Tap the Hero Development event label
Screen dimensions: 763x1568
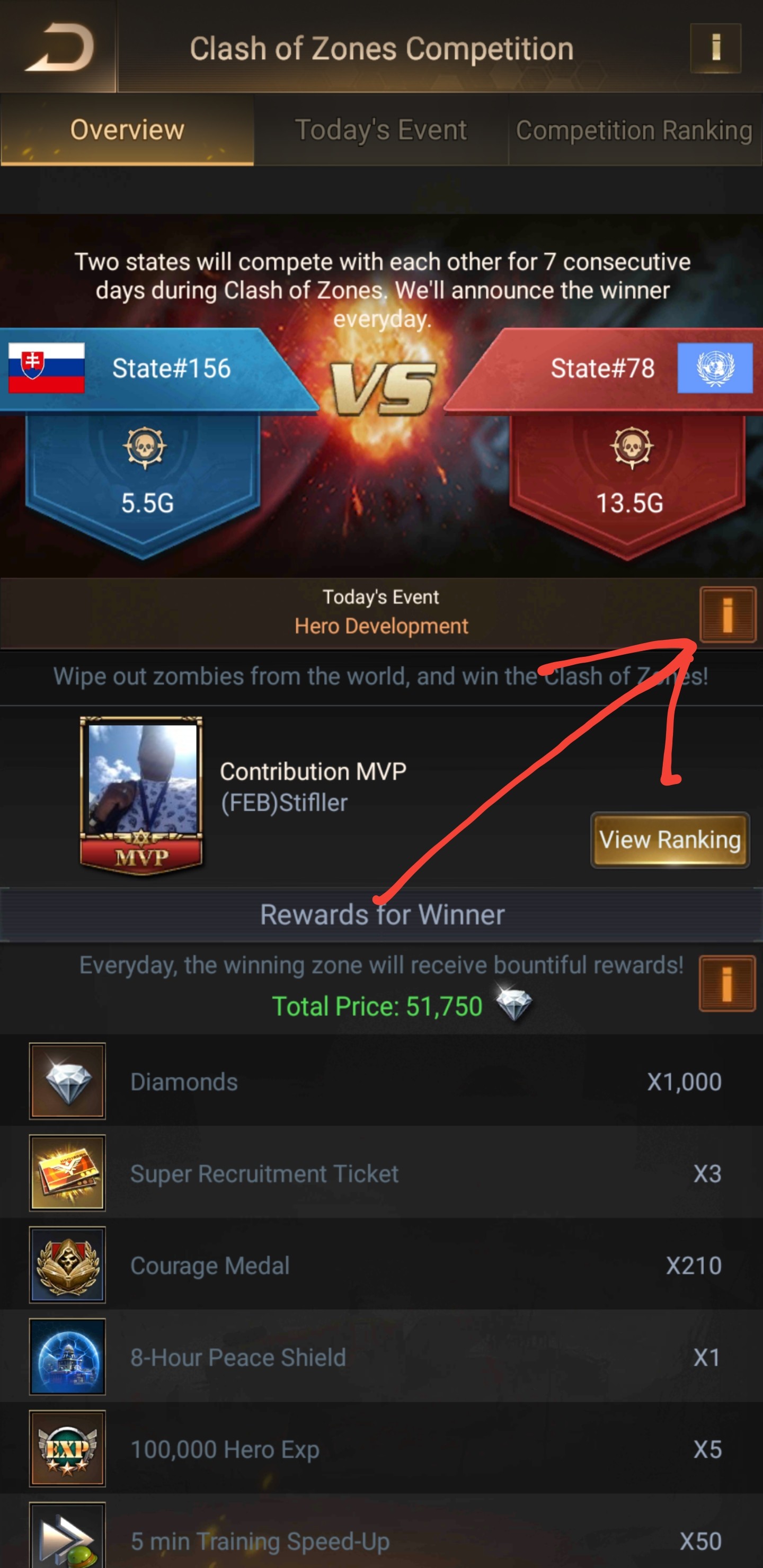tap(381, 626)
